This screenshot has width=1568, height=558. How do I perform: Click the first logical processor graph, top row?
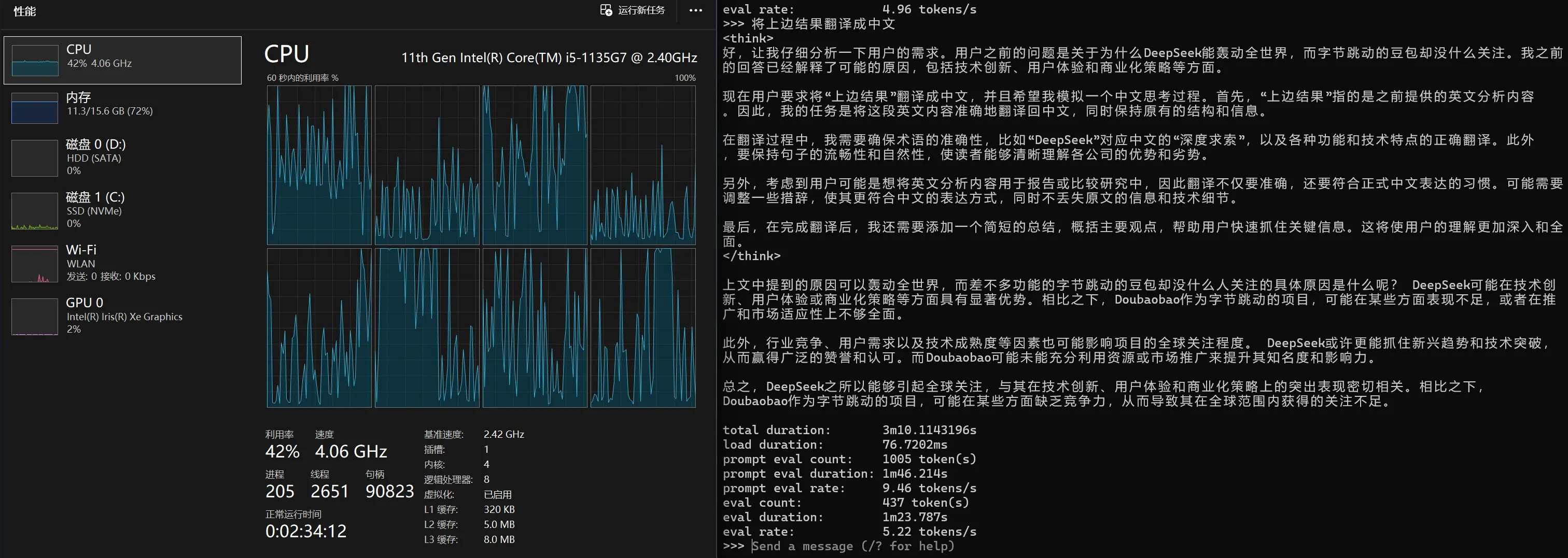click(319, 165)
